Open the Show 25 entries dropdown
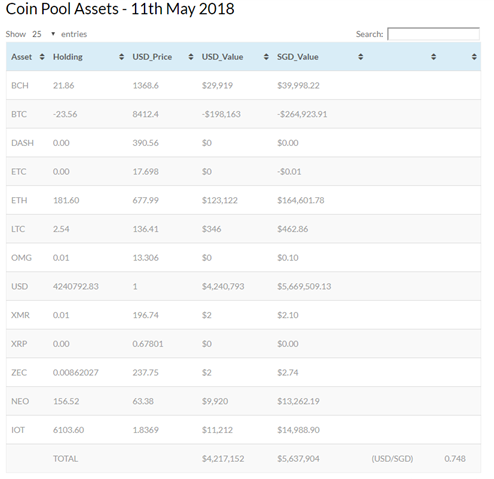Viewport: 494px width, 479px height. (x=43, y=34)
